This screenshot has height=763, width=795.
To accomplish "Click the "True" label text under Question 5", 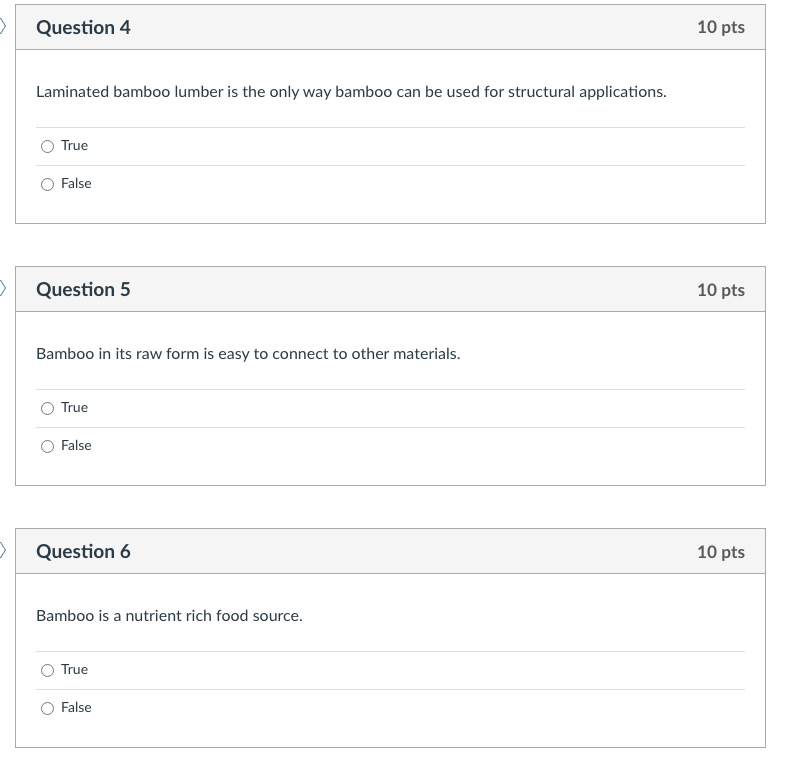I will 74,408.
